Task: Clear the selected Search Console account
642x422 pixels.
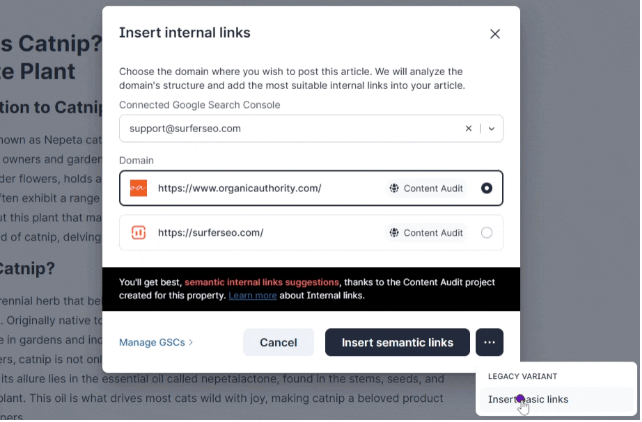Action: 468,128
